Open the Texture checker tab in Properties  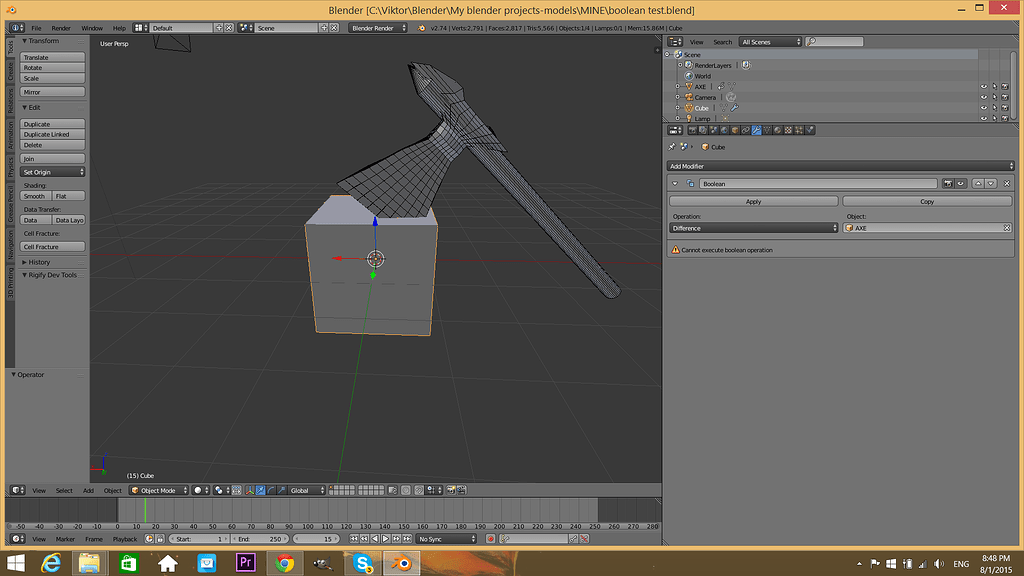coord(788,130)
